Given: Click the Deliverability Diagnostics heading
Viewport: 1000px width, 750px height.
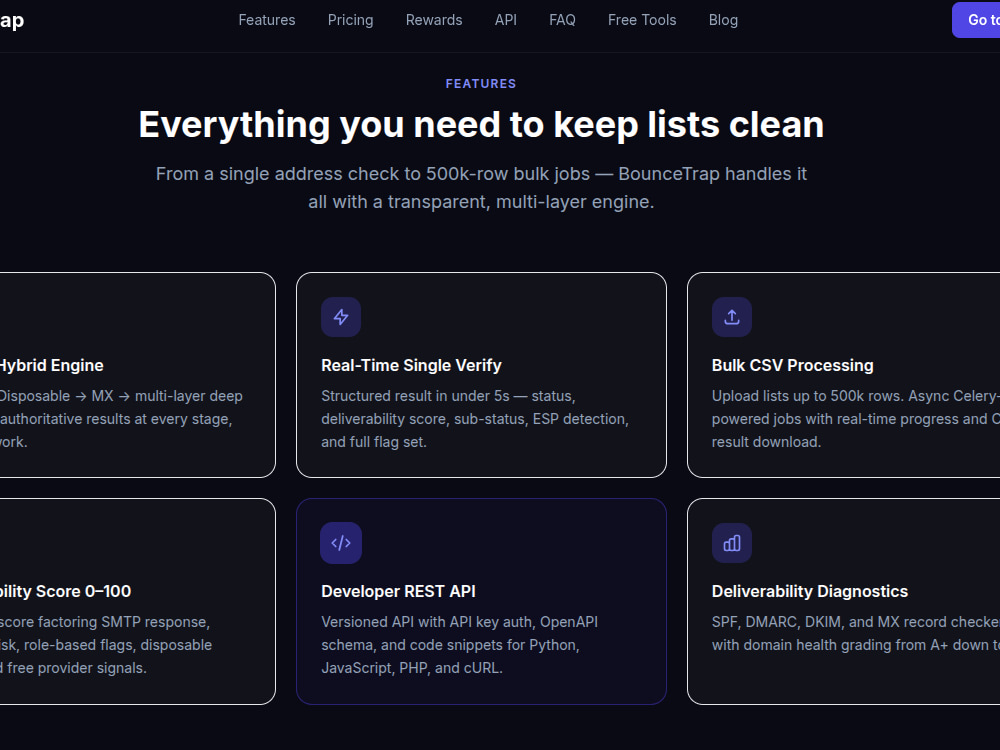Looking at the screenshot, I should [x=810, y=591].
